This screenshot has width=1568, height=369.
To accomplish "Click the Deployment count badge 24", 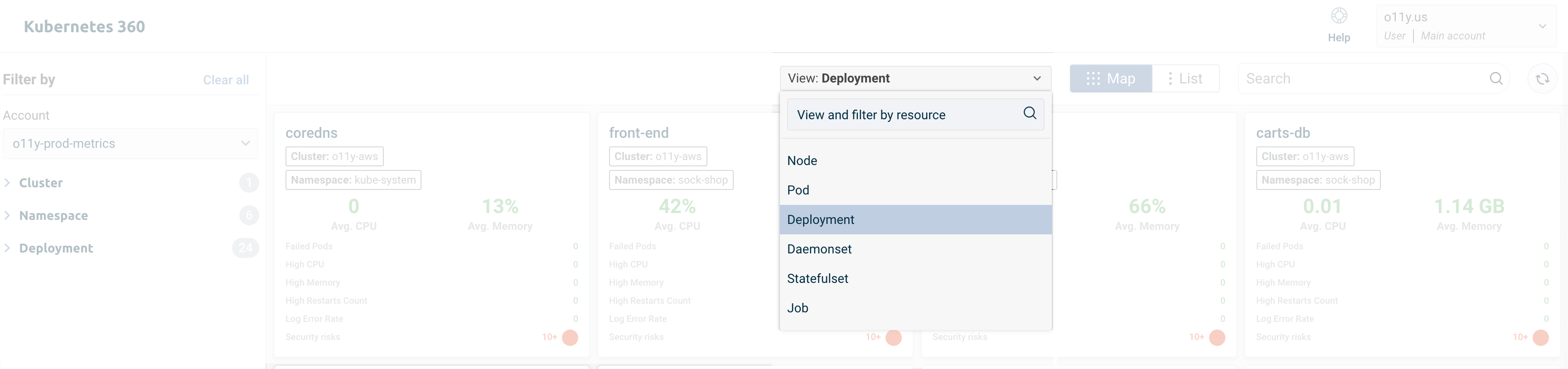I will click(245, 248).
